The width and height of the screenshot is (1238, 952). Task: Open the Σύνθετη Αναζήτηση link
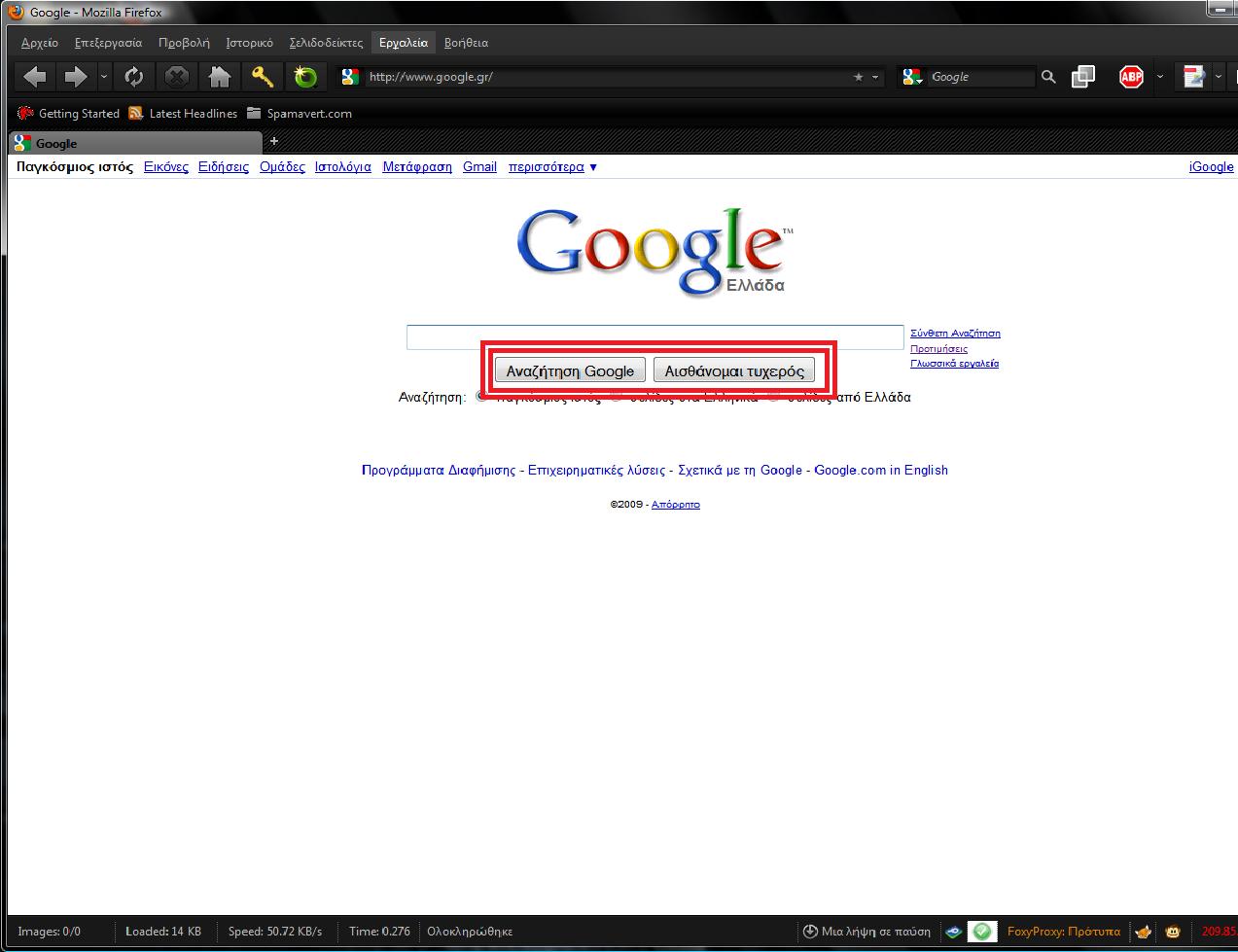(x=955, y=334)
